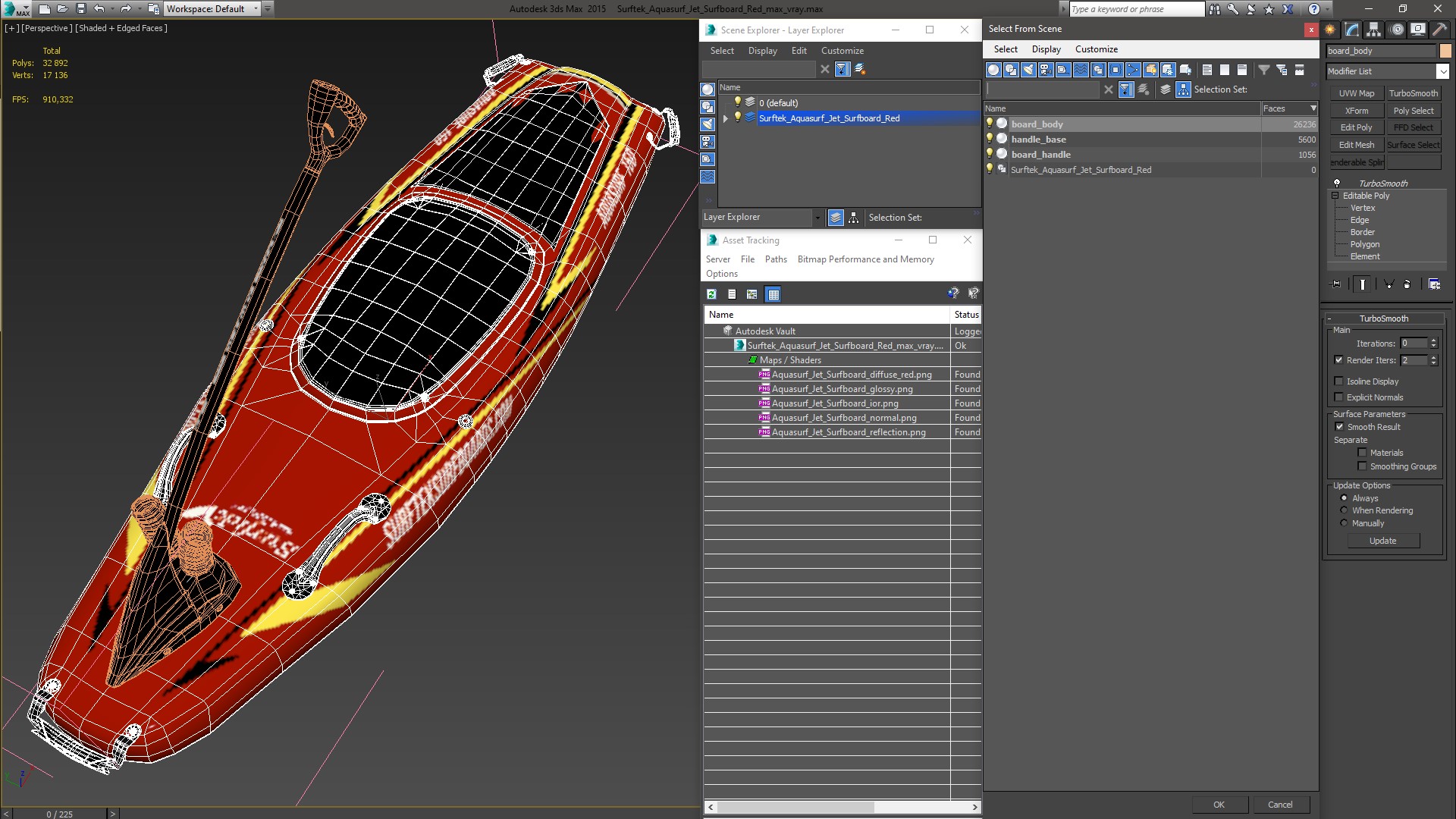Screen dimensions: 1456x819
Task: Enable Isoline Display checkbox
Action: click(1338, 381)
